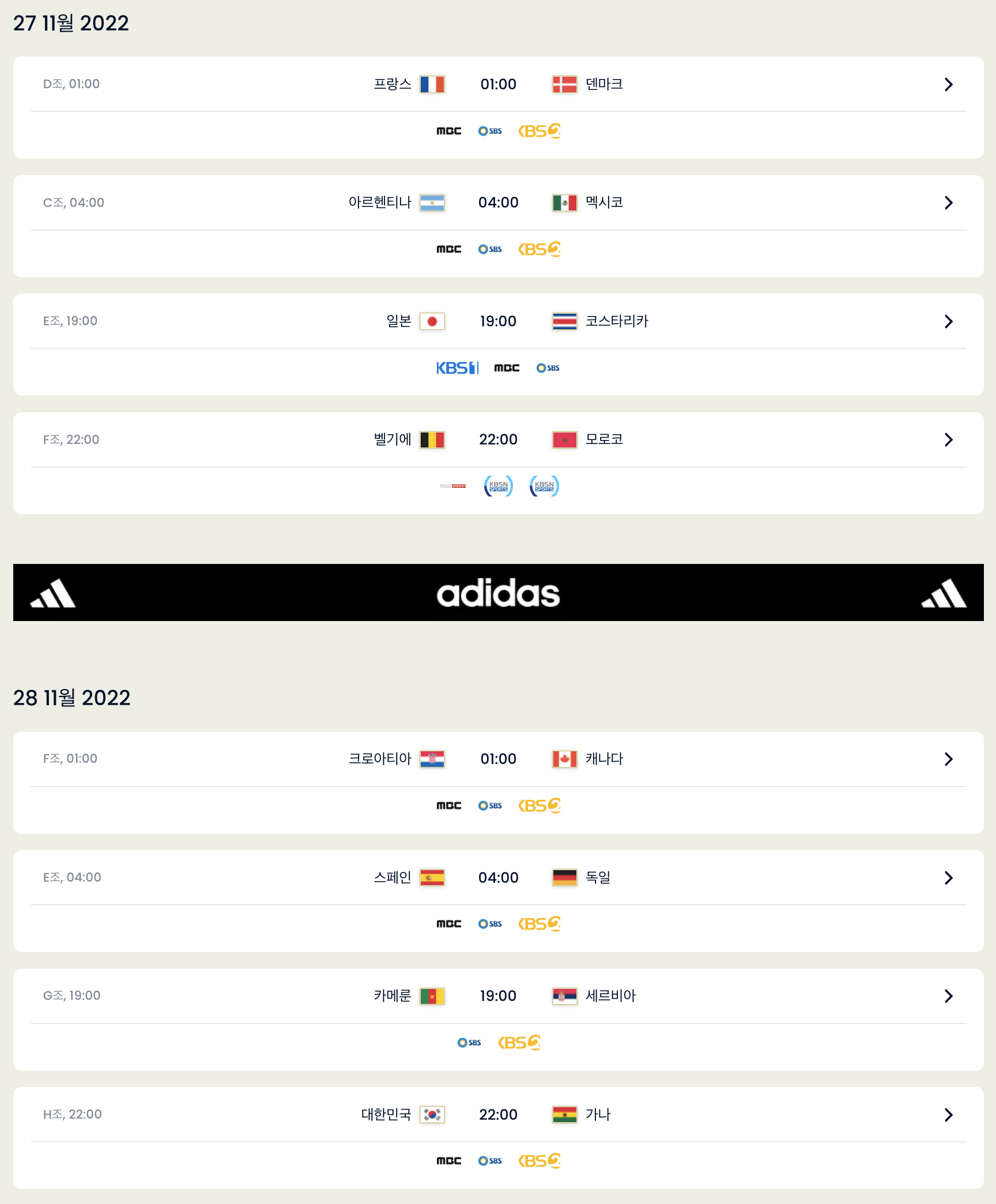The height and width of the screenshot is (1204, 996).
Task: Click the adidas banner advertisement
Action: tap(498, 592)
